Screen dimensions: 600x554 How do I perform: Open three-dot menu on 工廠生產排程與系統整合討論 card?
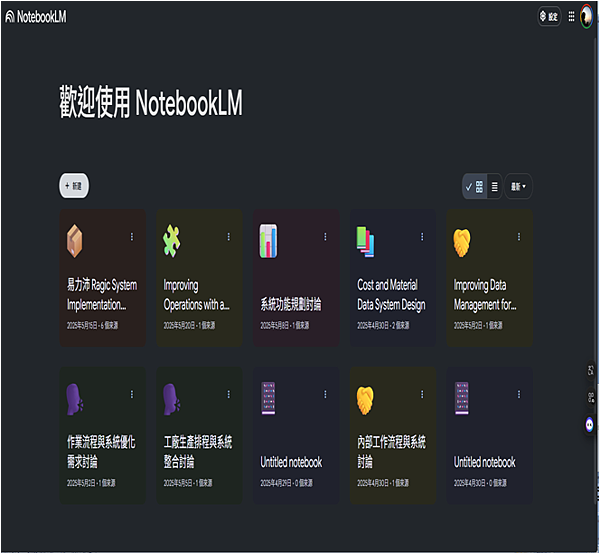(229, 394)
